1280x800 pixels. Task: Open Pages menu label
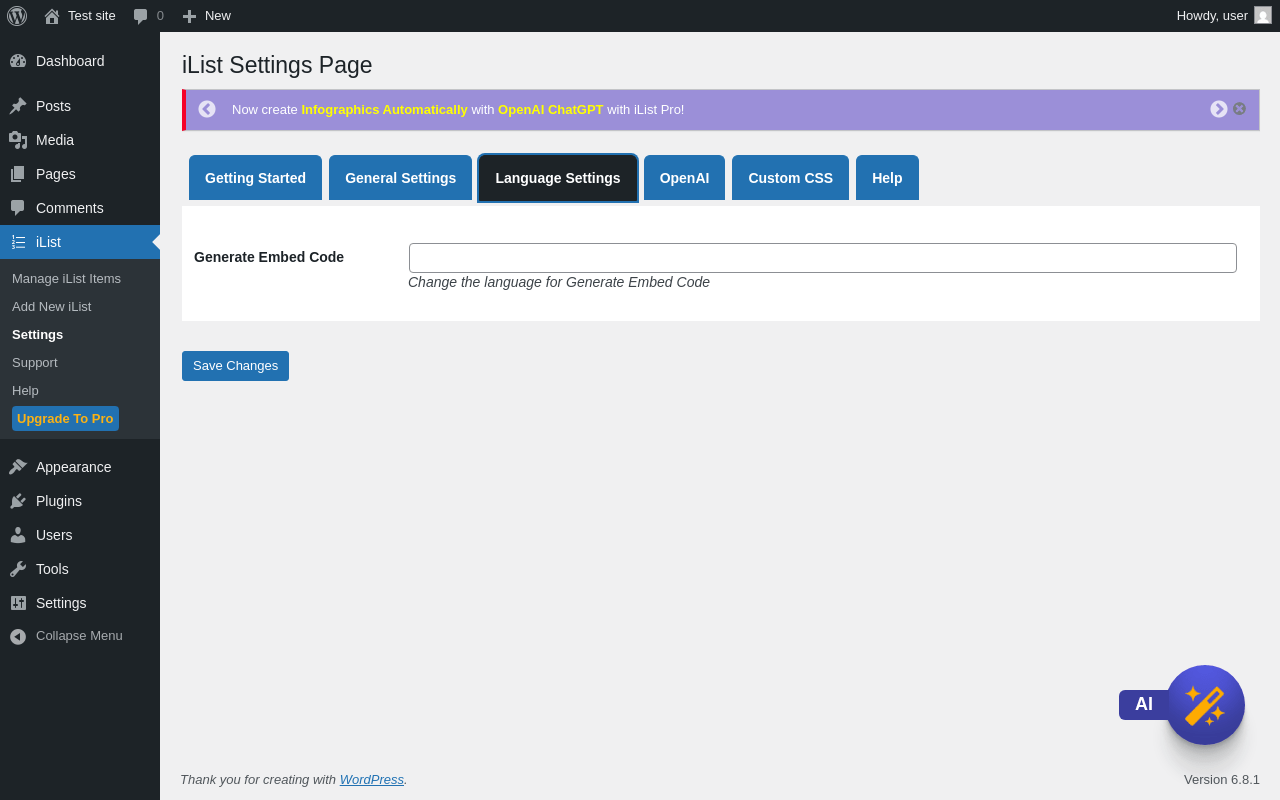point(56,174)
